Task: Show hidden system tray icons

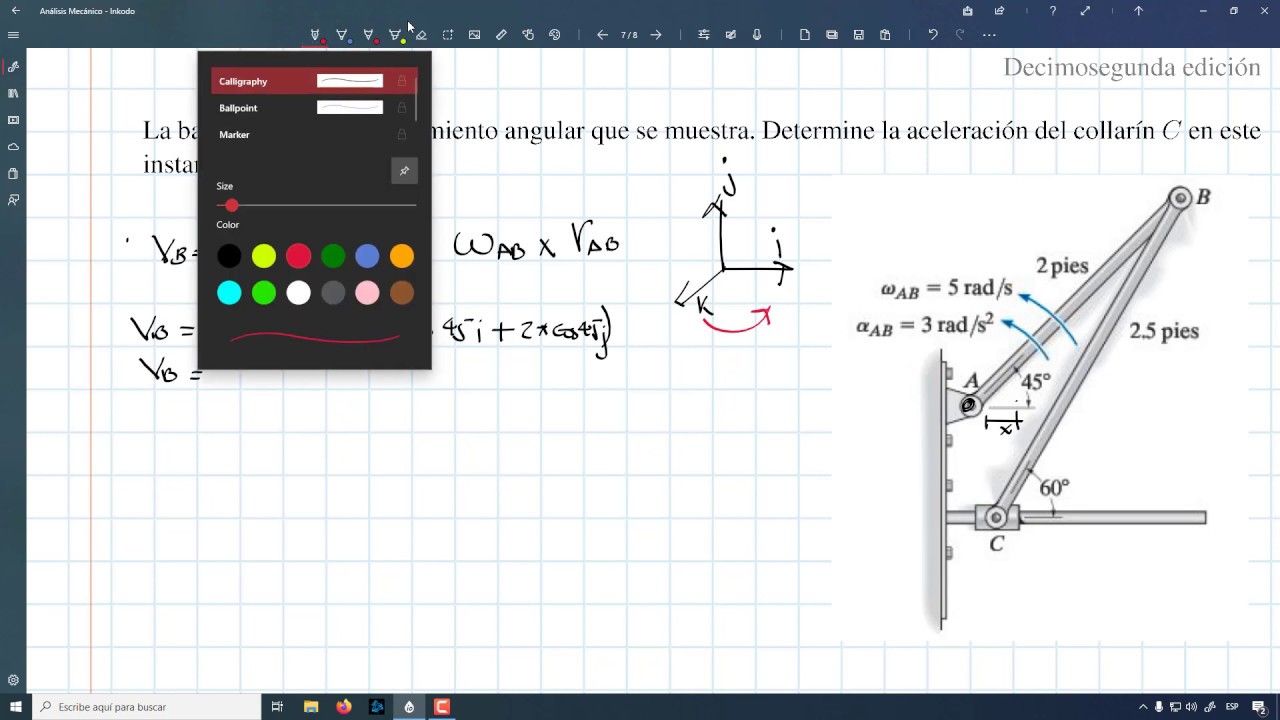Action: 1142,707
